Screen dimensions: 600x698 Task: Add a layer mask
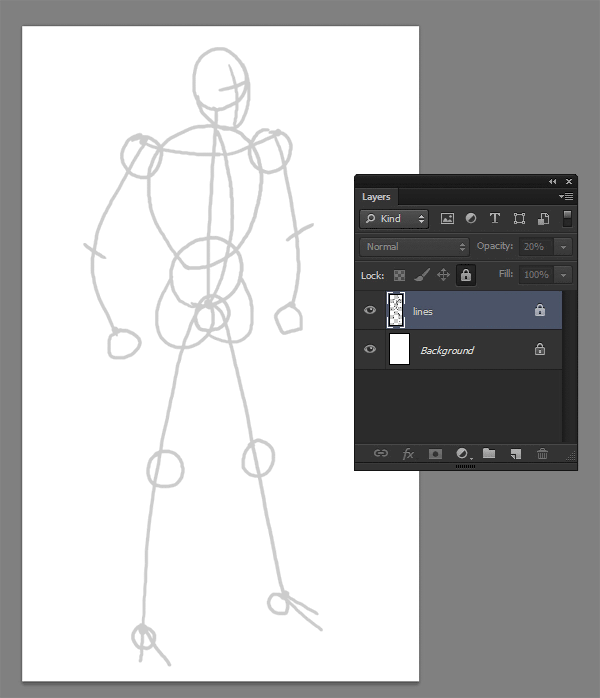click(435, 453)
